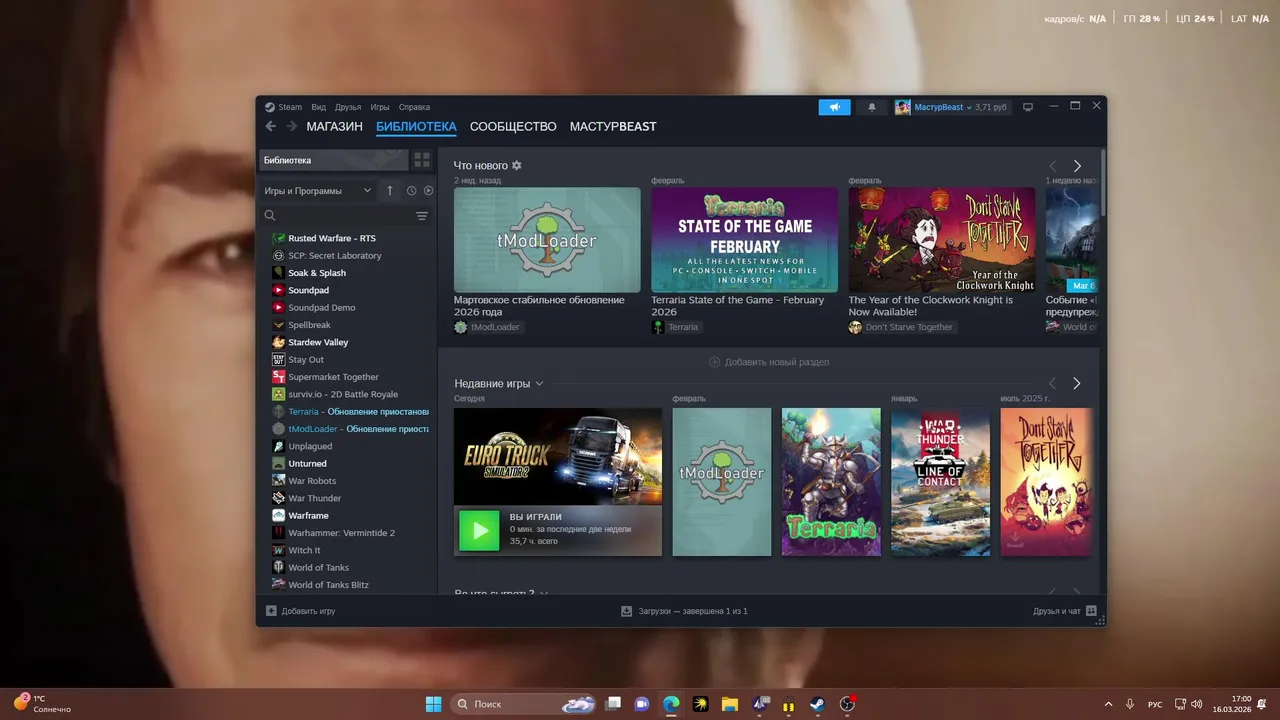Viewport: 1280px width, 720px height.
Task: Switch to the БИБЛИОТЕКА tab
Action: [x=416, y=127]
